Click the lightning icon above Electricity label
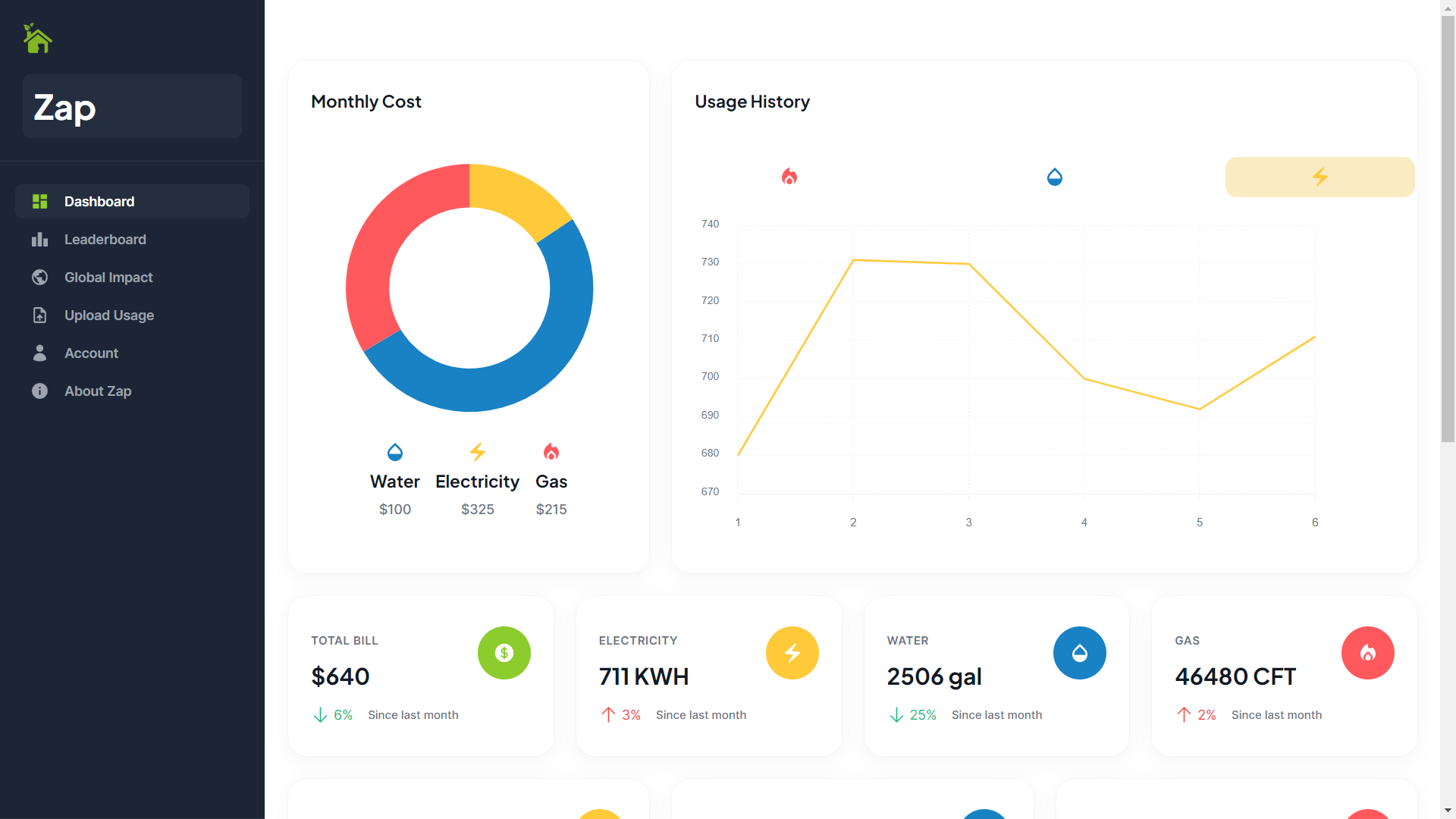The height and width of the screenshot is (819, 1456). (x=478, y=453)
